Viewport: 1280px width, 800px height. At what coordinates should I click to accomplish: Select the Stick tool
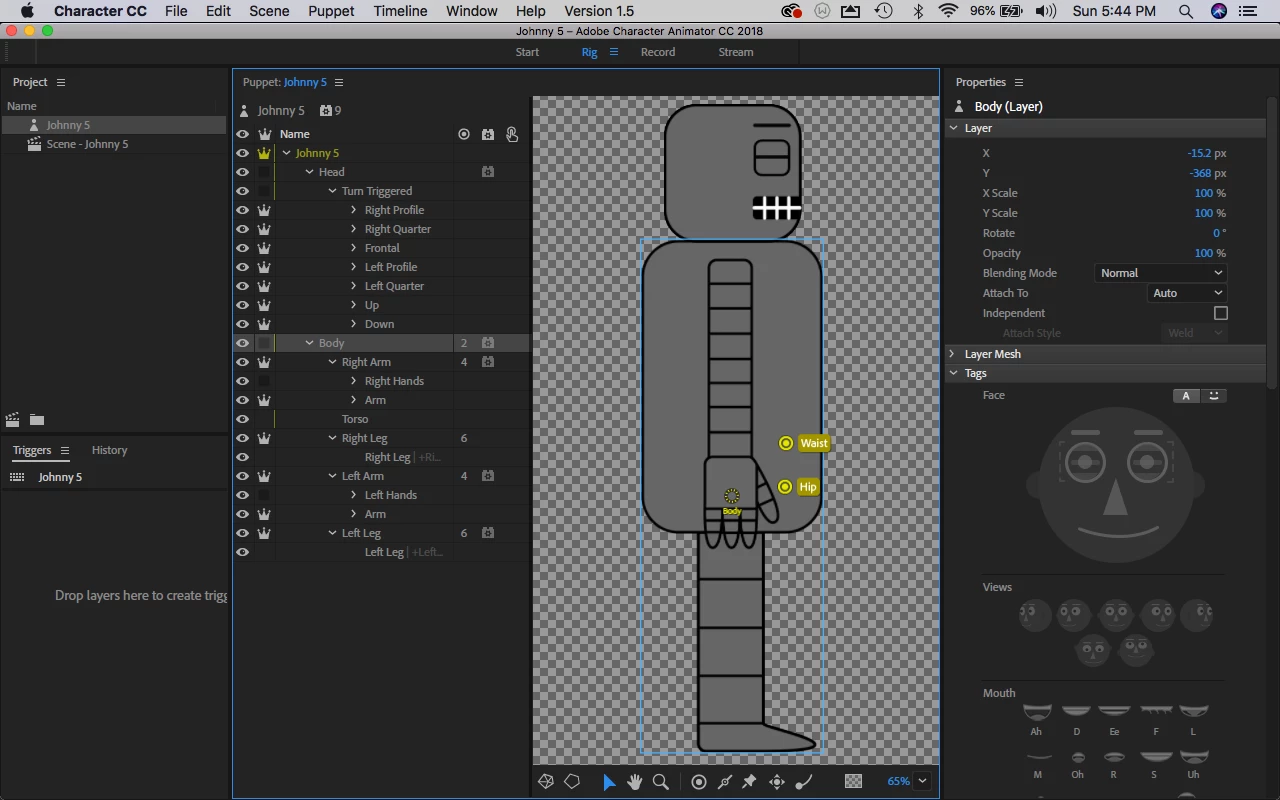(x=725, y=782)
